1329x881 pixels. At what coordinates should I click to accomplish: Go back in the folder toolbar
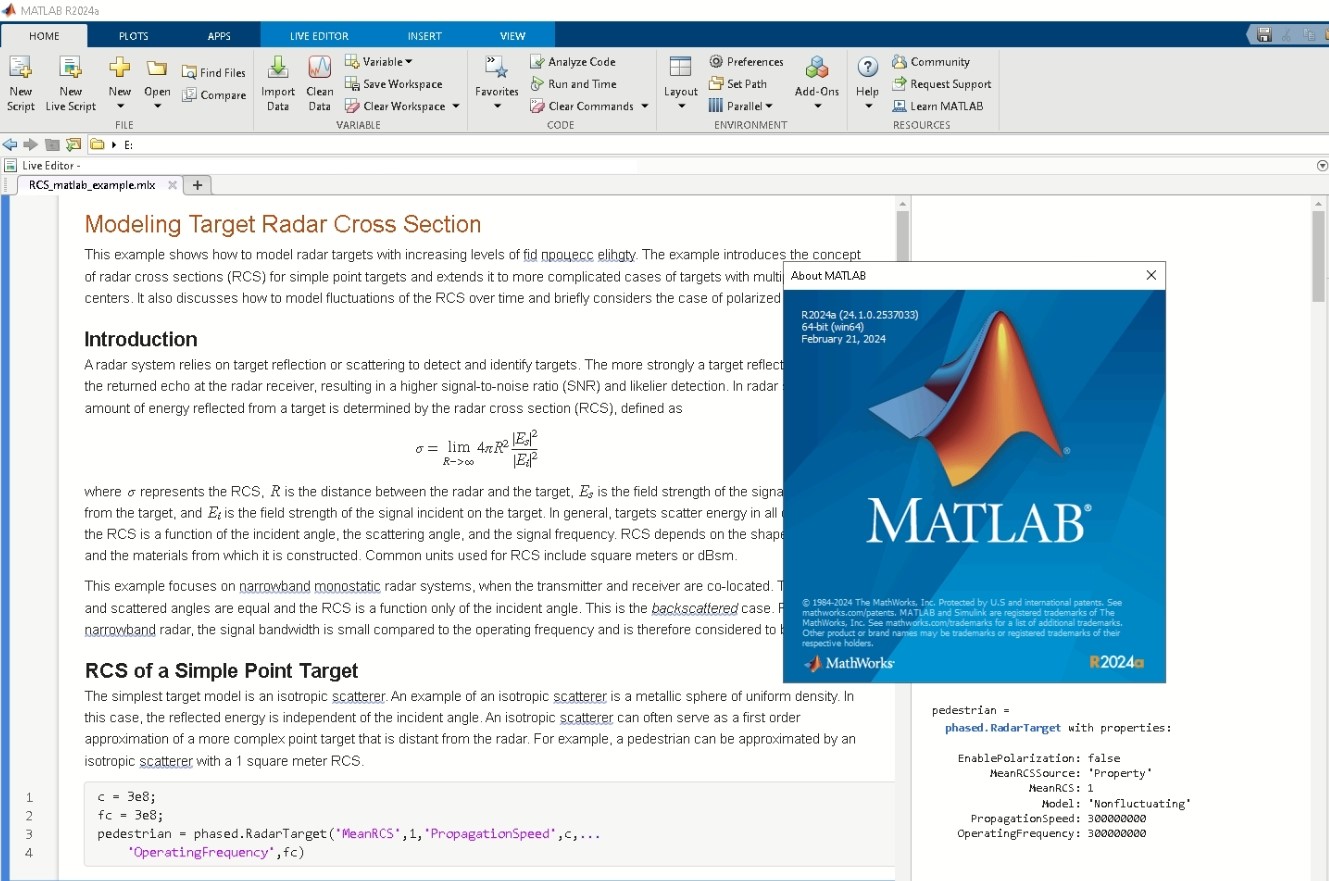10,145
